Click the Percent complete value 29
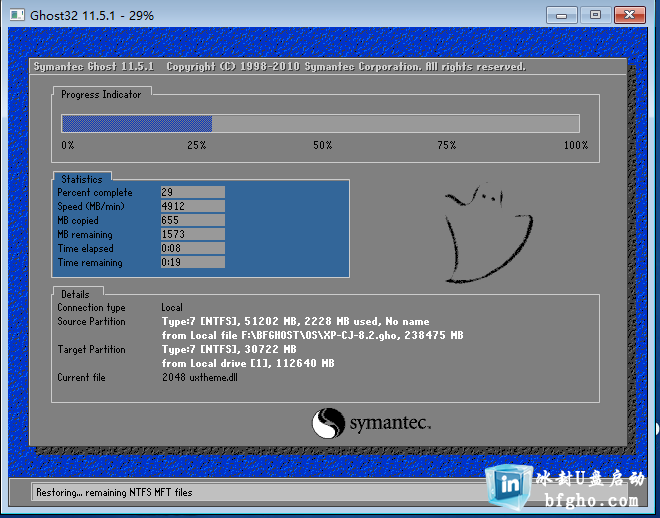Screen dimensions: 660x518 [192, 192]
